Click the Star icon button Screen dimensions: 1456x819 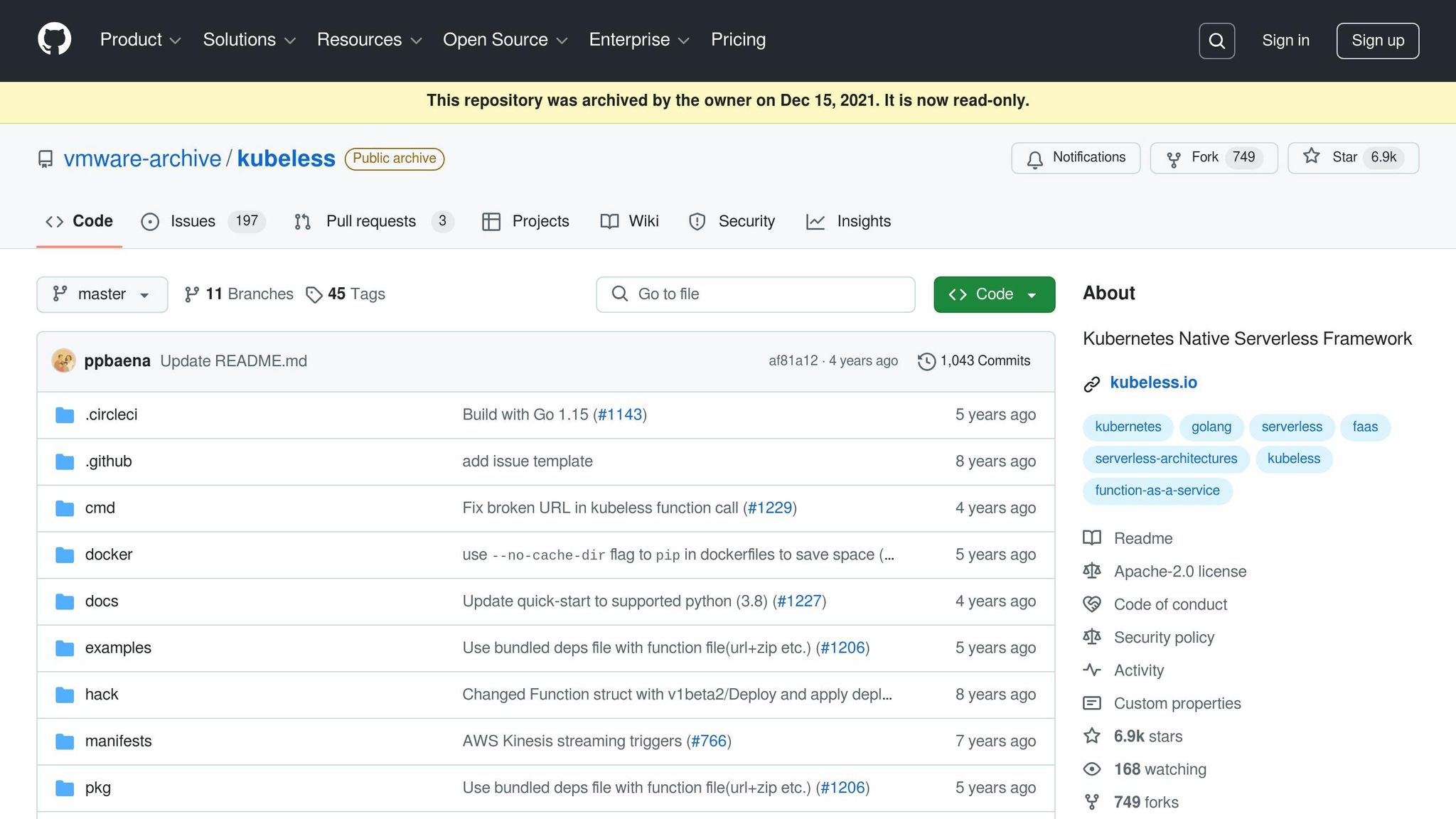pos(1312,156)
